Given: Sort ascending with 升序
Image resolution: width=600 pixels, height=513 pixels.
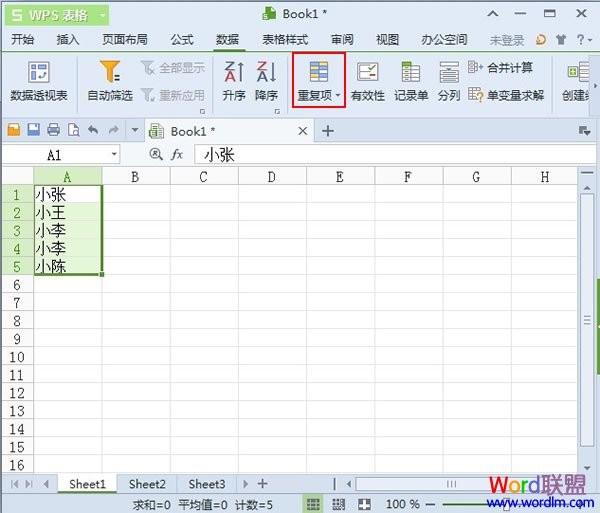Looking at the screenshot, I should coord(234,81).
